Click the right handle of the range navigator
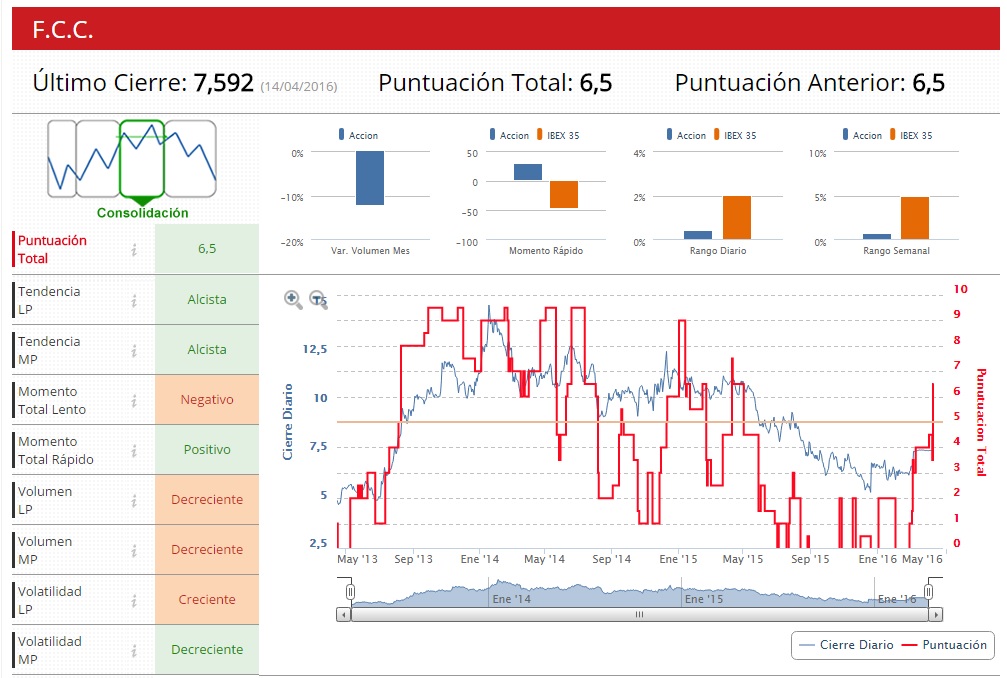 [929, 591]
